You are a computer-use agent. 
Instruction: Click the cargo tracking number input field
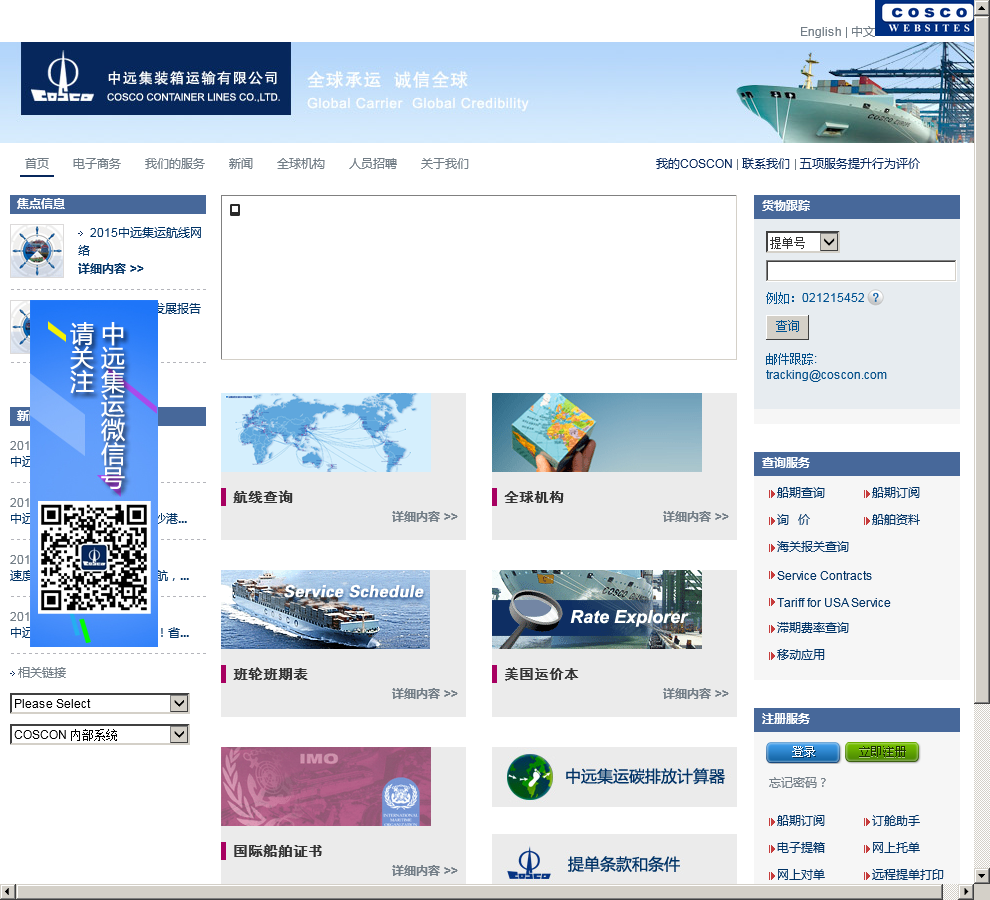click(861, 270)
